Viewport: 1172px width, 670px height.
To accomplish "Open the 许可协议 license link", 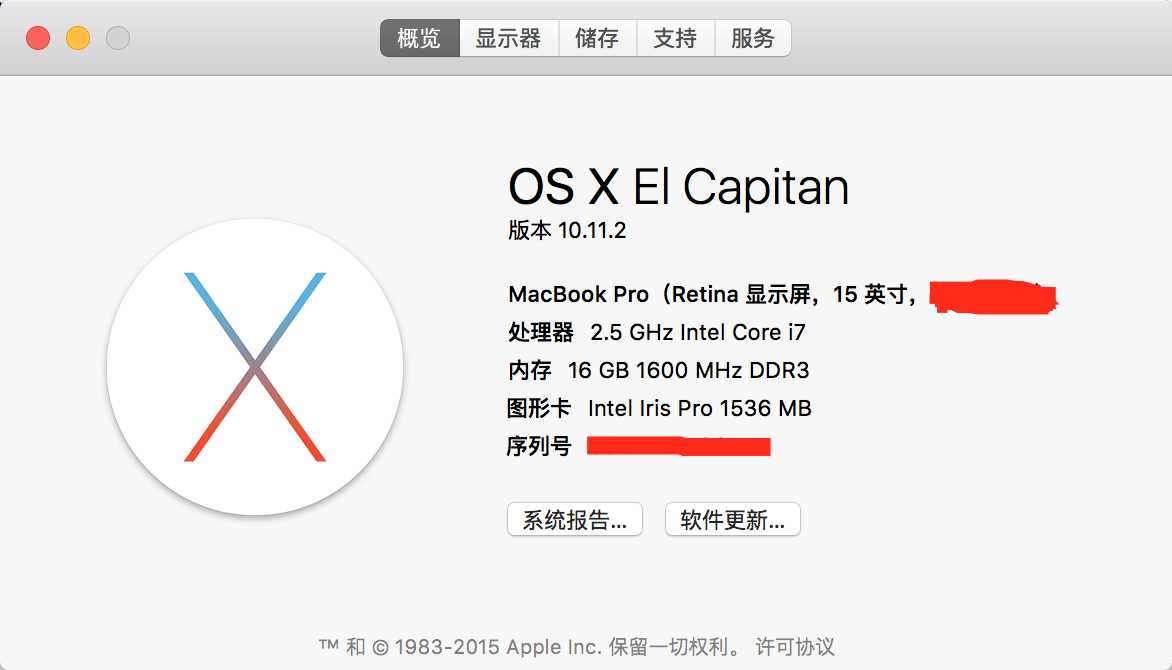I will point(795,646).
